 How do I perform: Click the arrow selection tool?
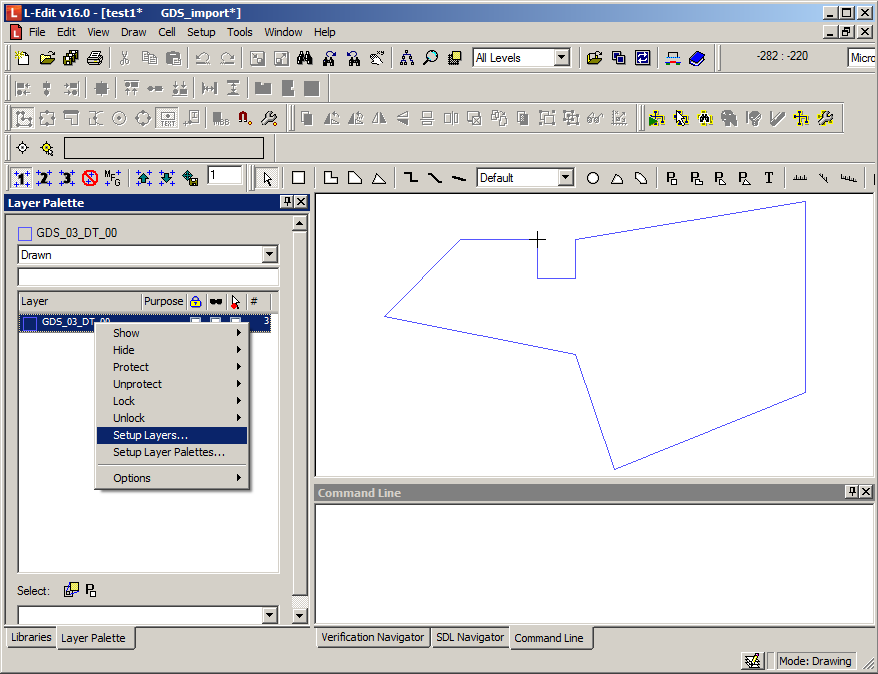pyautogui.click(x=268, y=178)
